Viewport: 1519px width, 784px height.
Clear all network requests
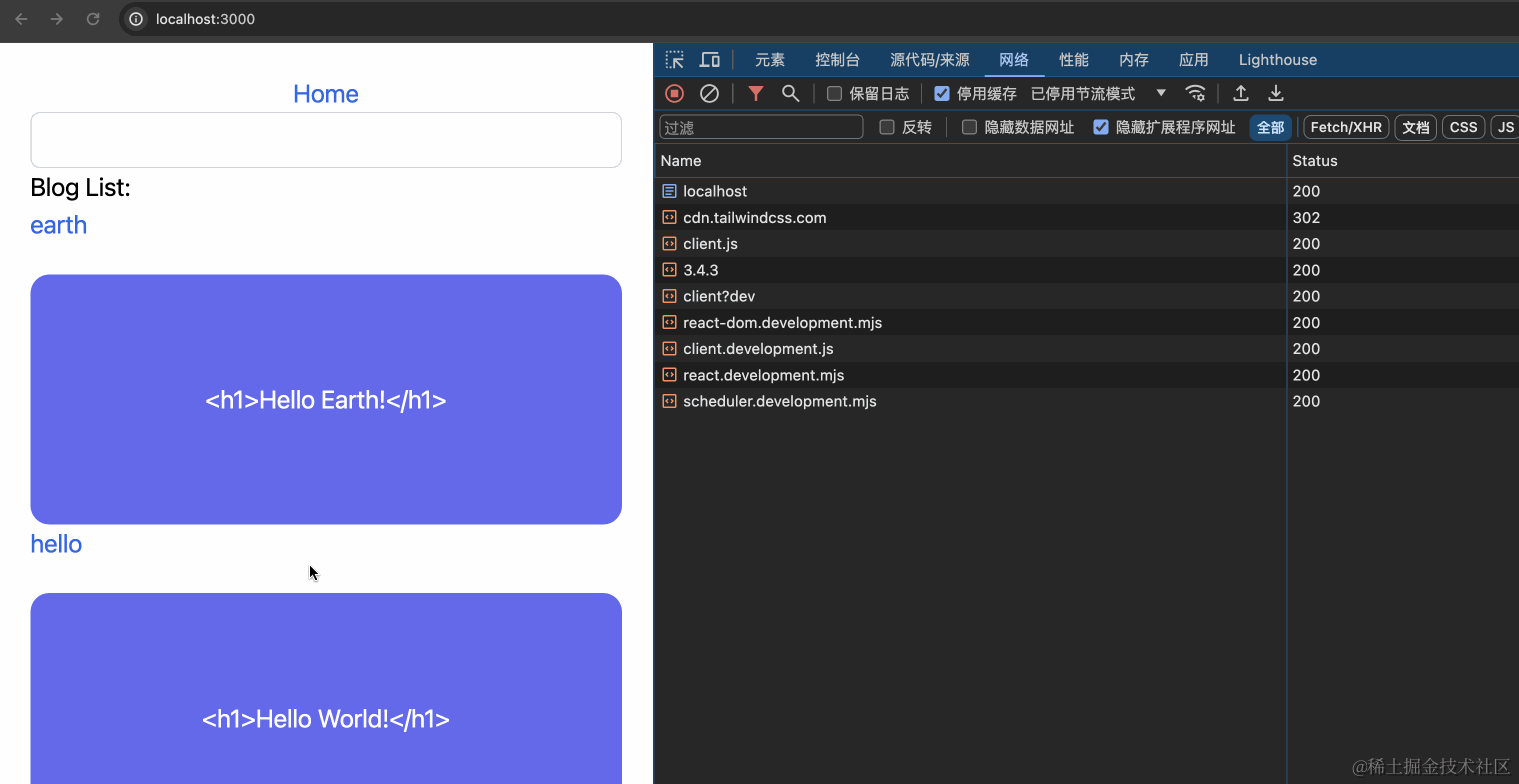710,92
